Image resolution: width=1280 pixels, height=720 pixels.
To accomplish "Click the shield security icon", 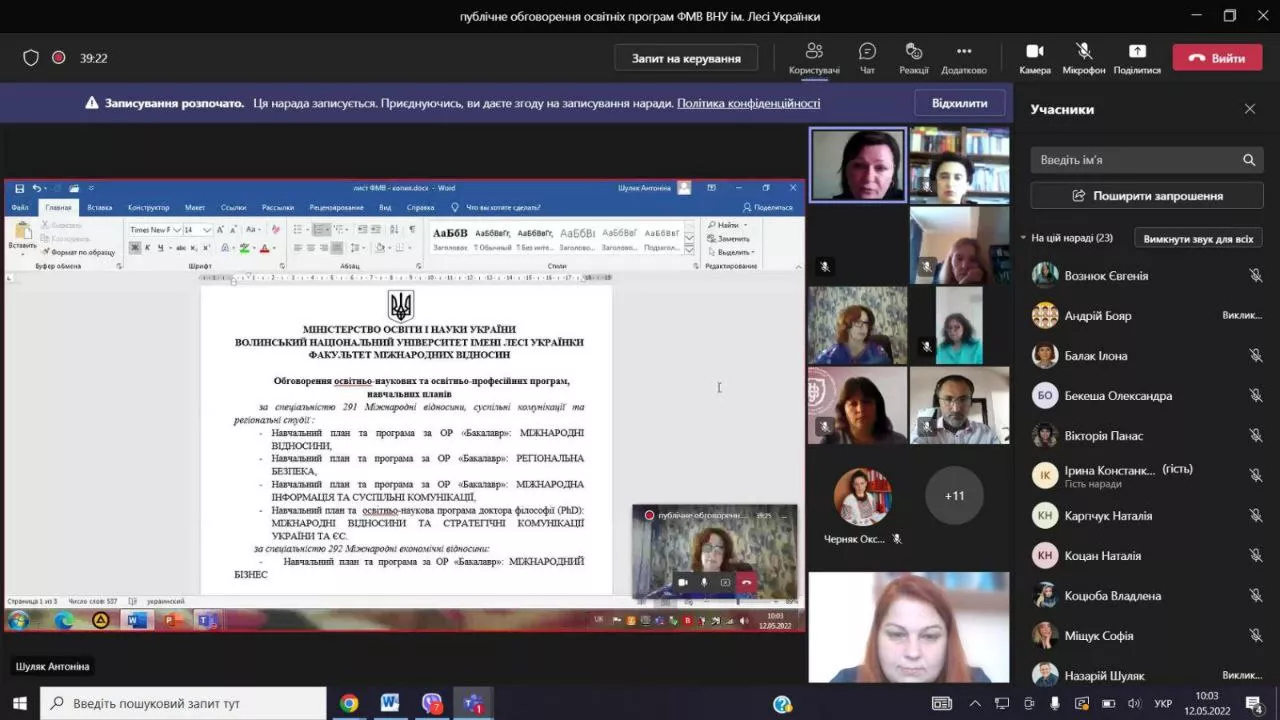I will click(31, 58).
